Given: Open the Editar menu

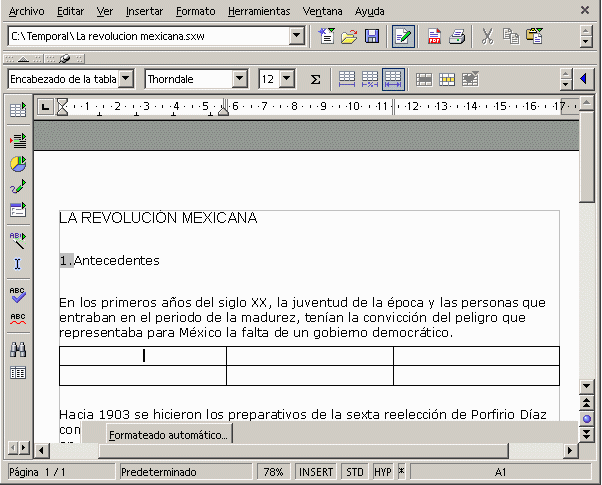Looking at the screenshot, I should tap(70, 11).
